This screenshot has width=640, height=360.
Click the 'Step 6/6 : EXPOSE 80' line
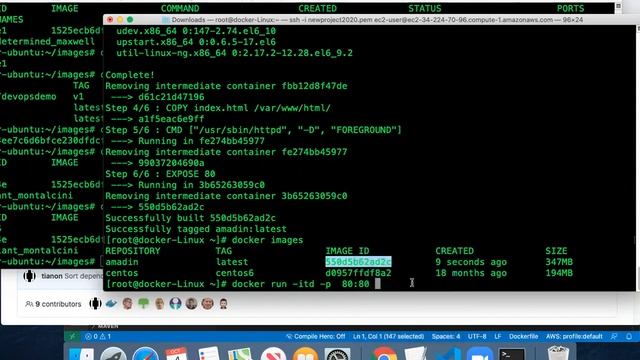click(x=160, y=174)
